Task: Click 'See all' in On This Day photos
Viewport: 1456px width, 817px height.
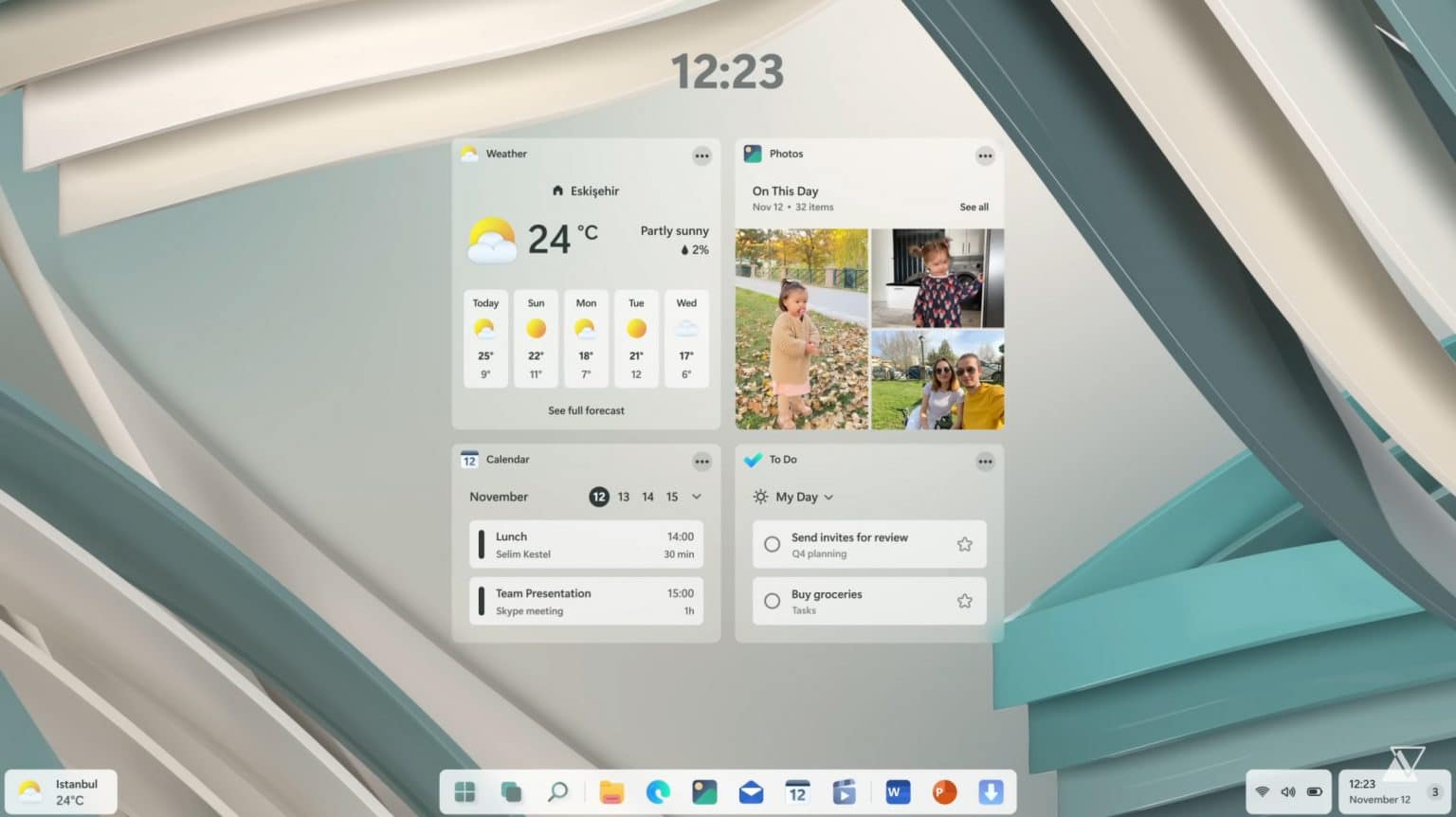Action: coord(974,207)
